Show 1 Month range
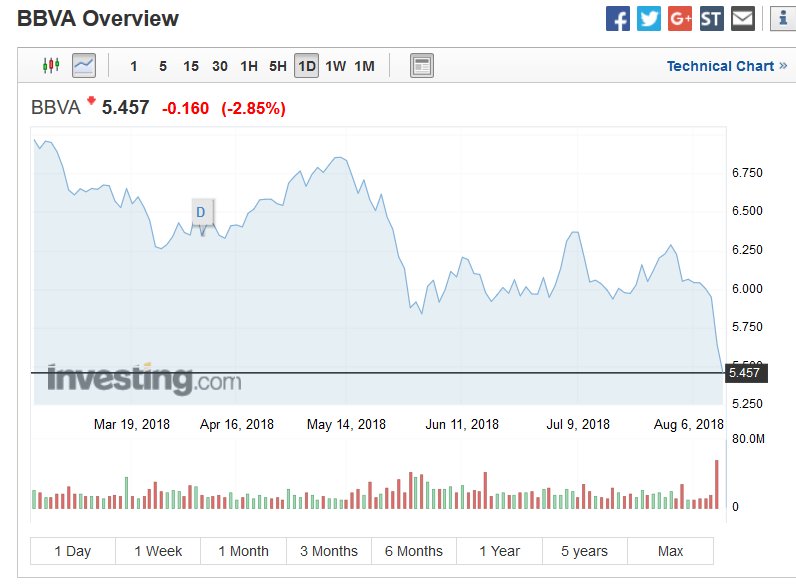This screenshot has height=584, width=796. tap(243, 551)
